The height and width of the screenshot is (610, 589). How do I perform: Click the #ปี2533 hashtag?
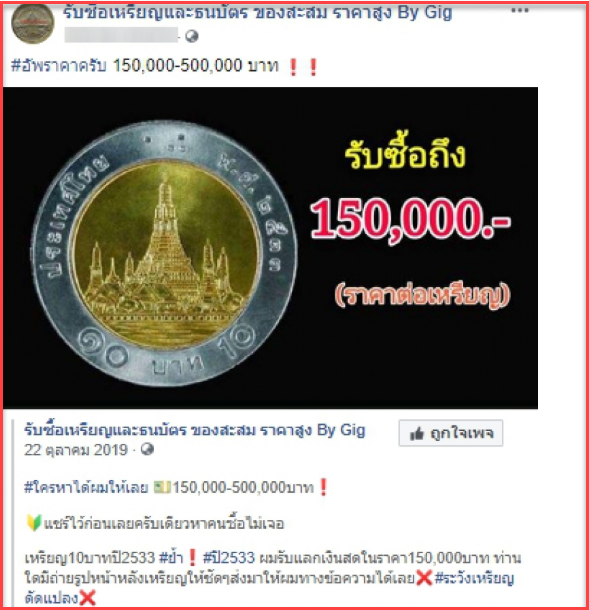coord(229,558)
